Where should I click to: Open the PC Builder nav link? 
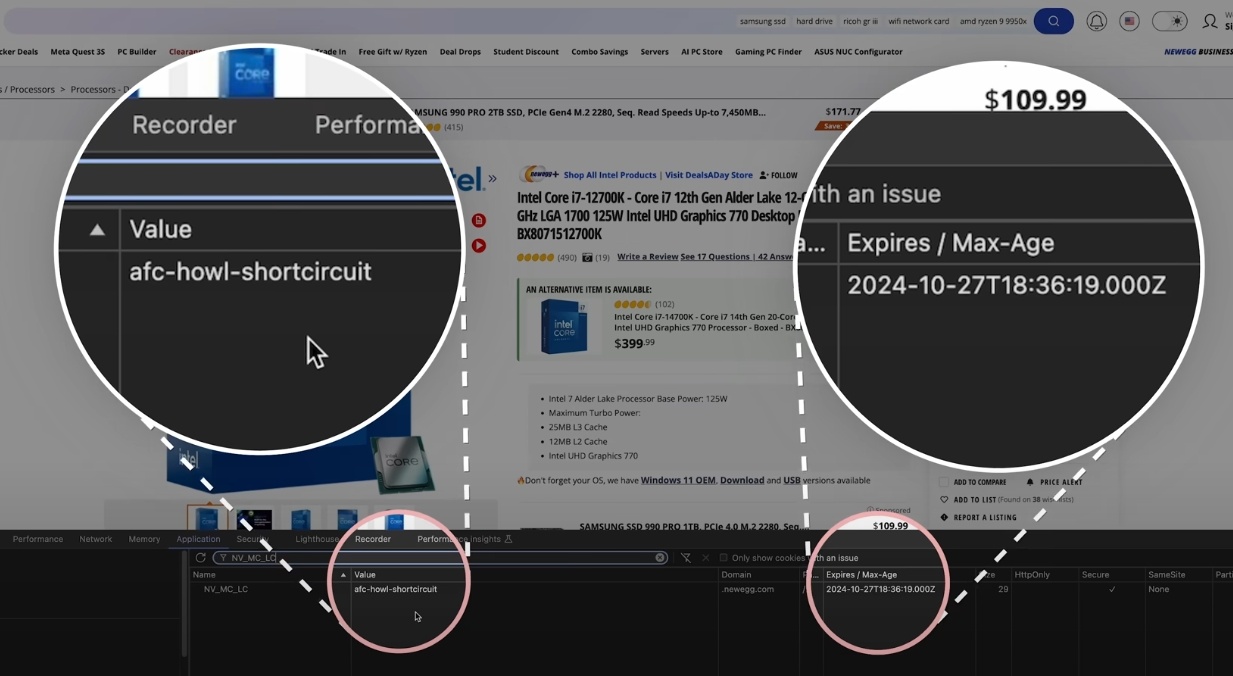point(137,52)
